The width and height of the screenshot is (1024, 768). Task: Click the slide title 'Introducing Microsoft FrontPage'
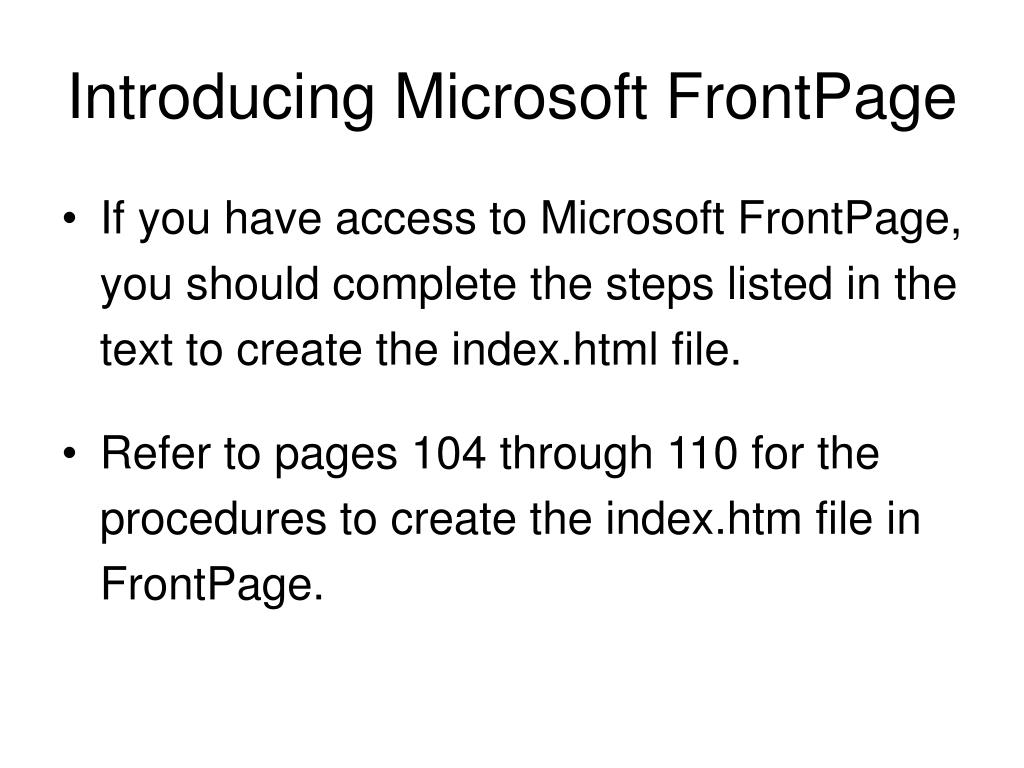click(x=512, y=97)
